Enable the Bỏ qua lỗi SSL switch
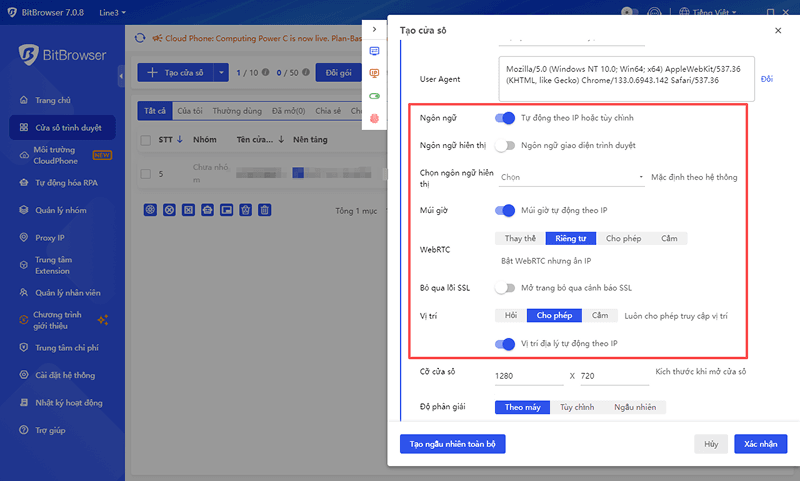The image size is (800, 481). click(505, 288)
